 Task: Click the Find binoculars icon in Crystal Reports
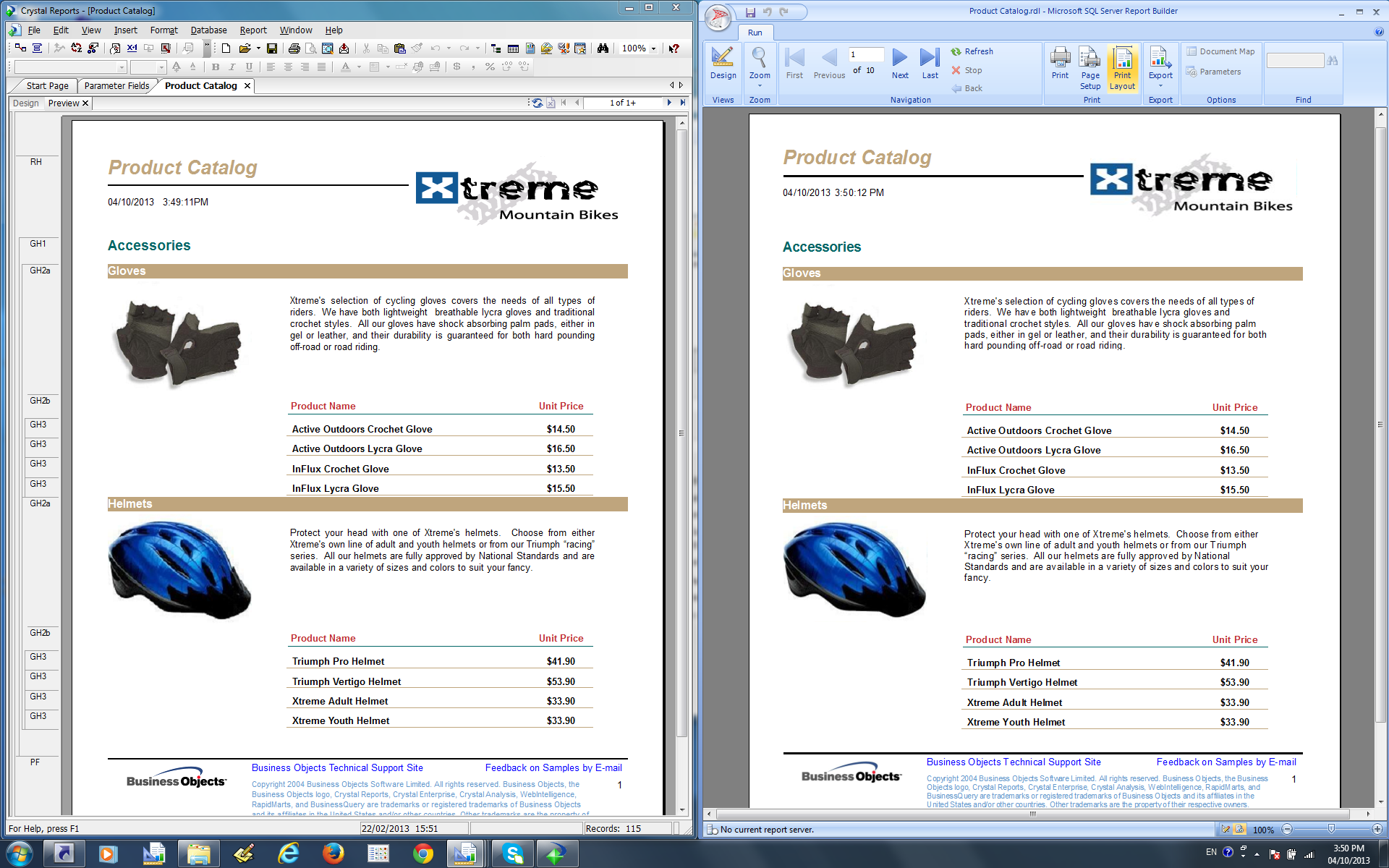tap(603, 48)
